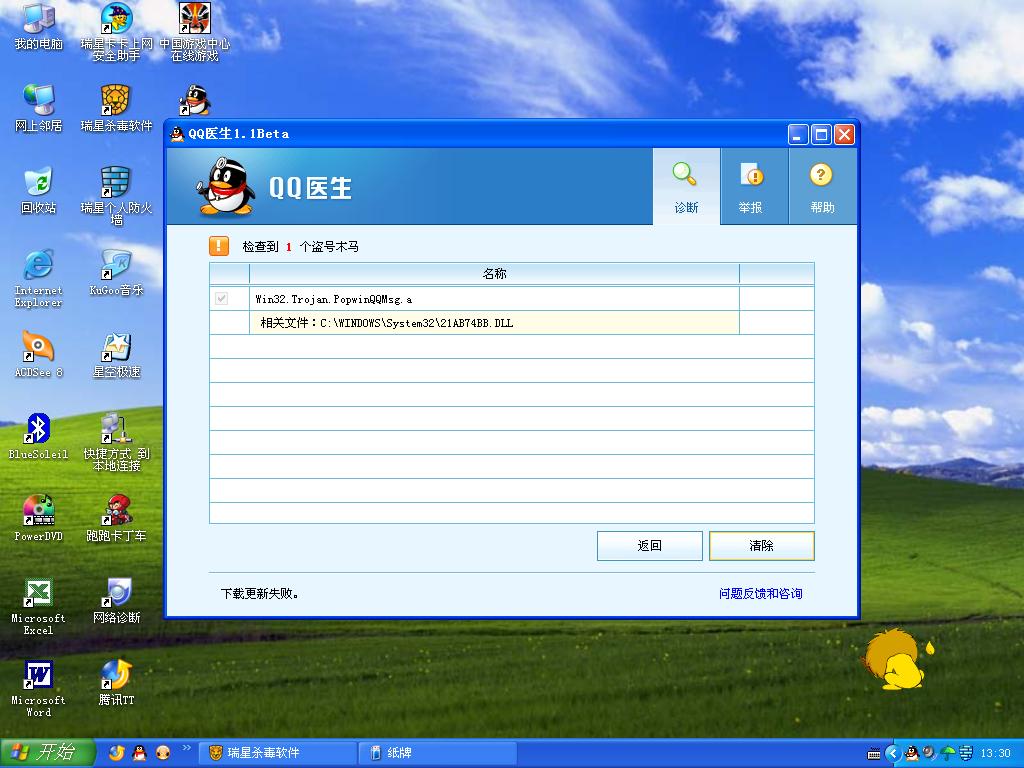Click QQ penguin icon in system tray
Screen dimensions: 1024x768
[x=912, y=753]
